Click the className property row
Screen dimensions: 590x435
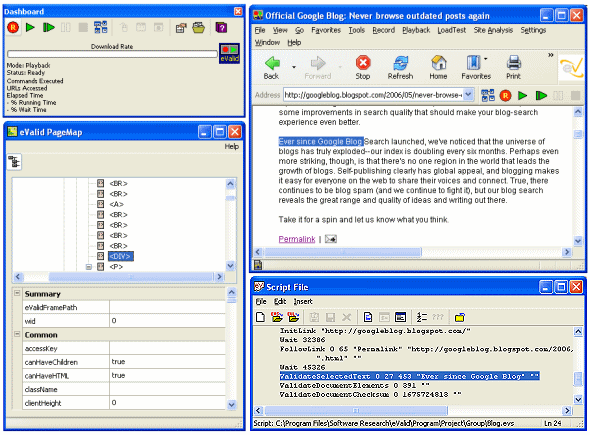tap(123, 389)
